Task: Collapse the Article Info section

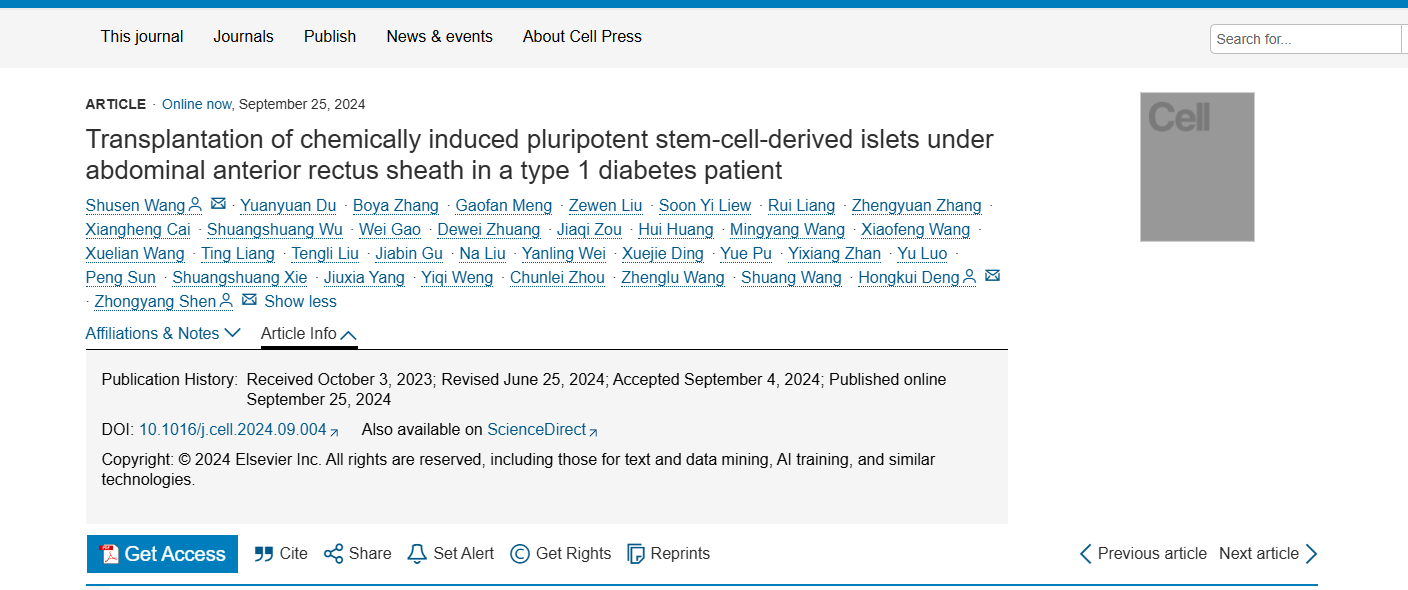Action: 308,334
